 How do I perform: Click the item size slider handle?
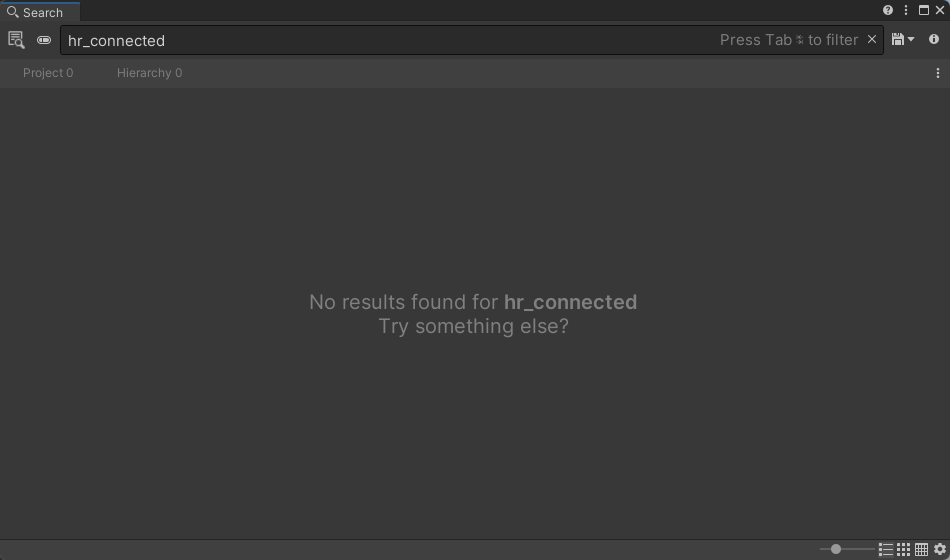point(835,549)
